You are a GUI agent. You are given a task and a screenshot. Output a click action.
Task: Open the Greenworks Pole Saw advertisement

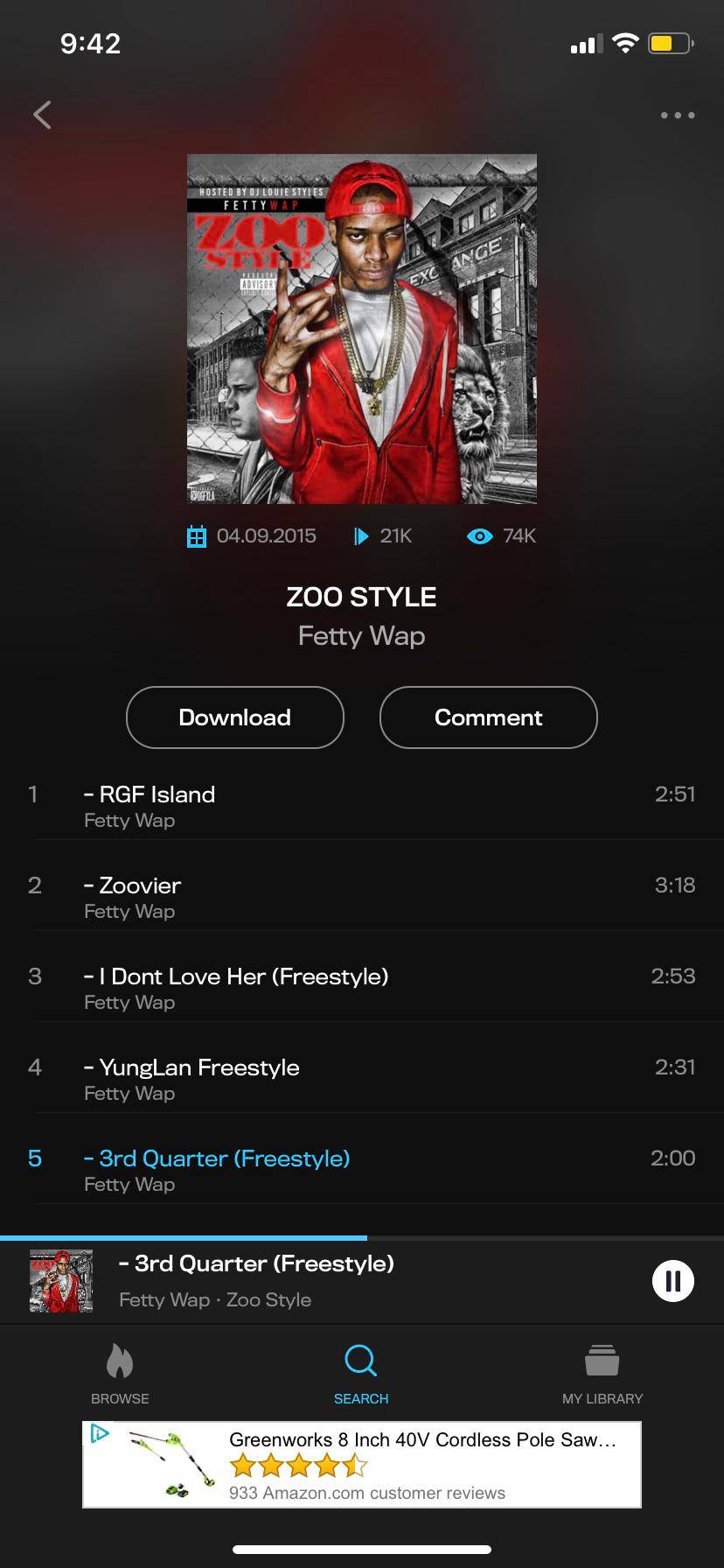(x=362, y=1465)
